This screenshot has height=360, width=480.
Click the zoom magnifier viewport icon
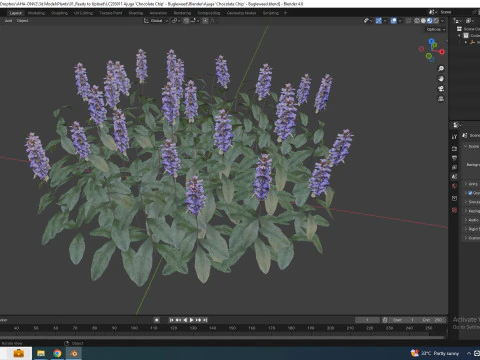(x=441, y=69)
